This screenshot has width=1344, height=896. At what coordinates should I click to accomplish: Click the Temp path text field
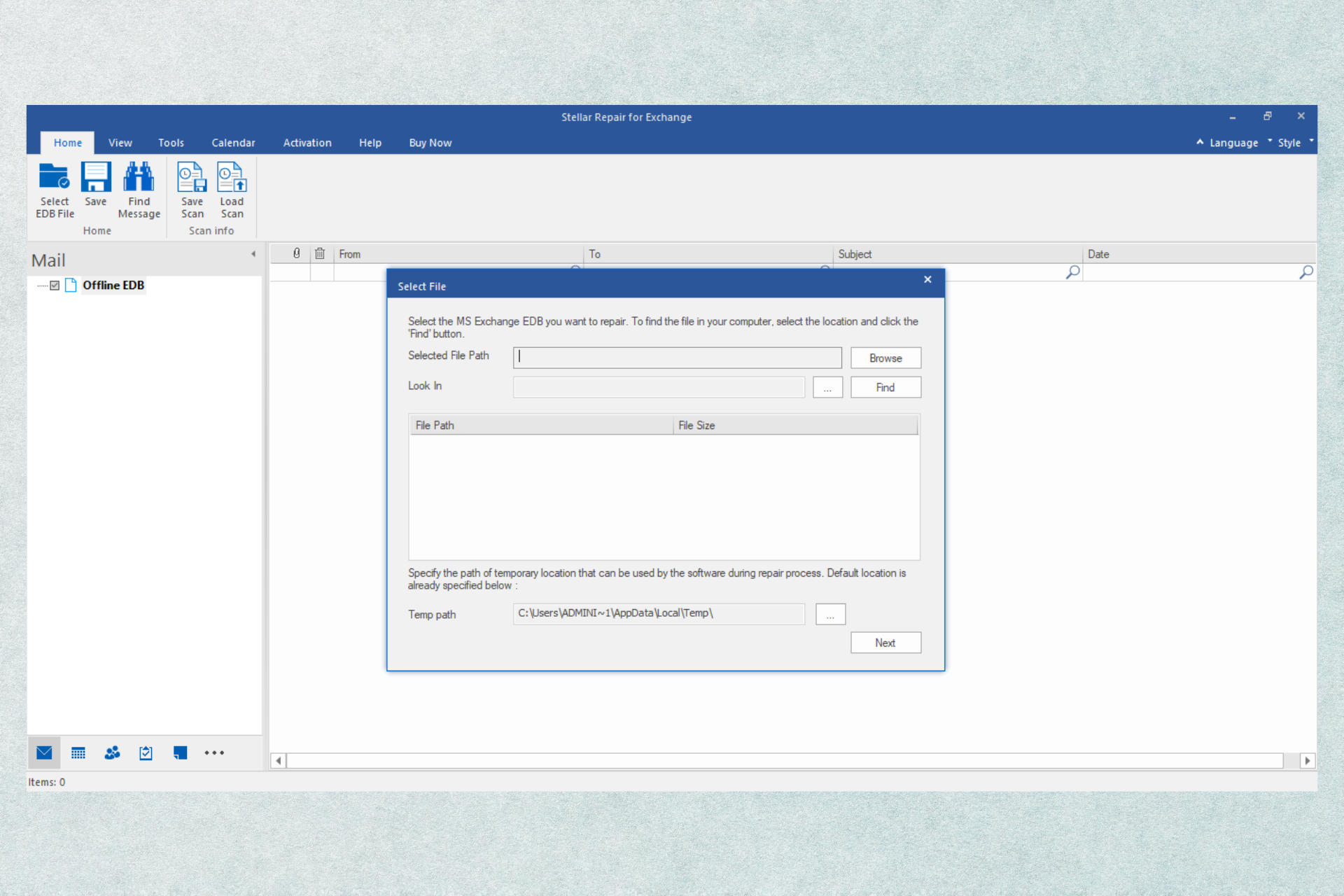tap(659, 614)
